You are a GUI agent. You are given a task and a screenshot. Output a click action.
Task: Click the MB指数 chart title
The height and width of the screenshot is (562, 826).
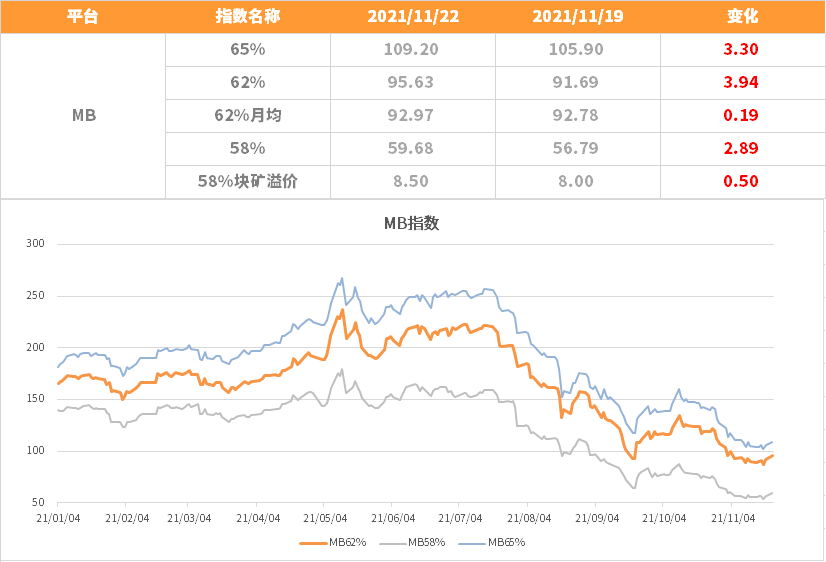pos(411,224)
